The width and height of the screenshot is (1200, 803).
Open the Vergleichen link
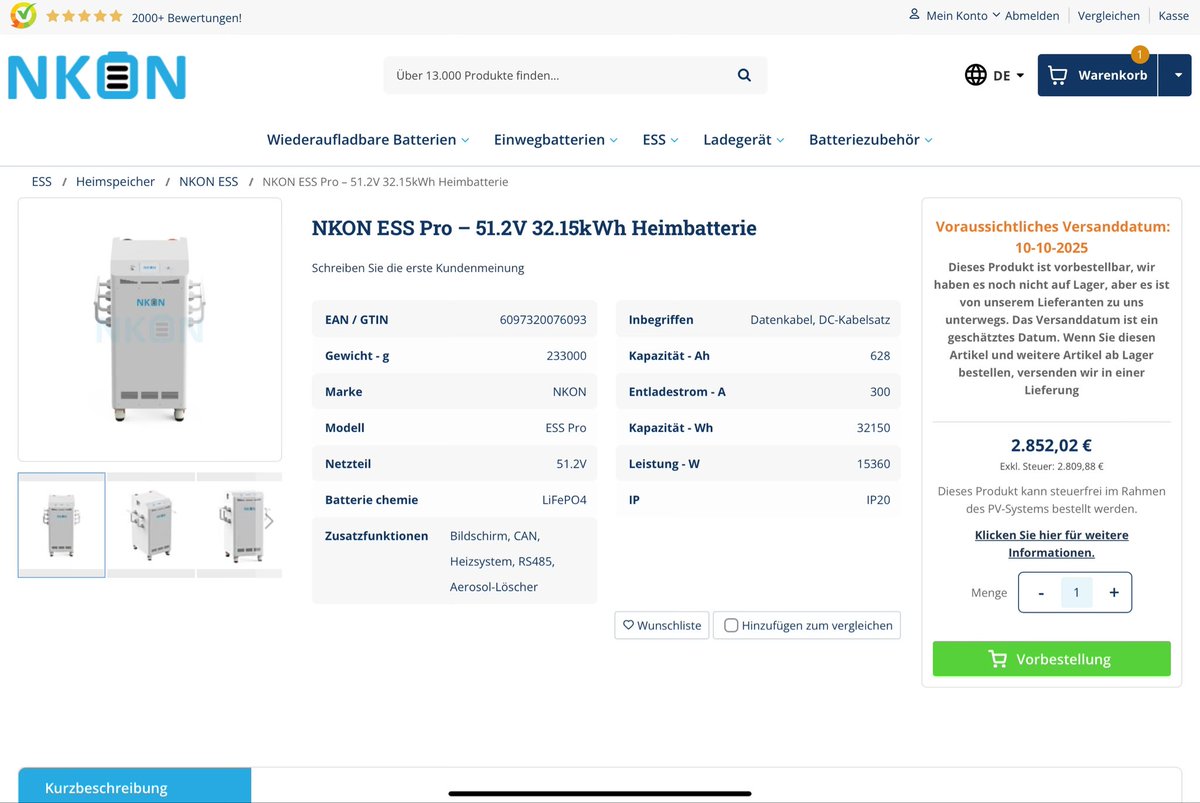tap(1108, 16)
